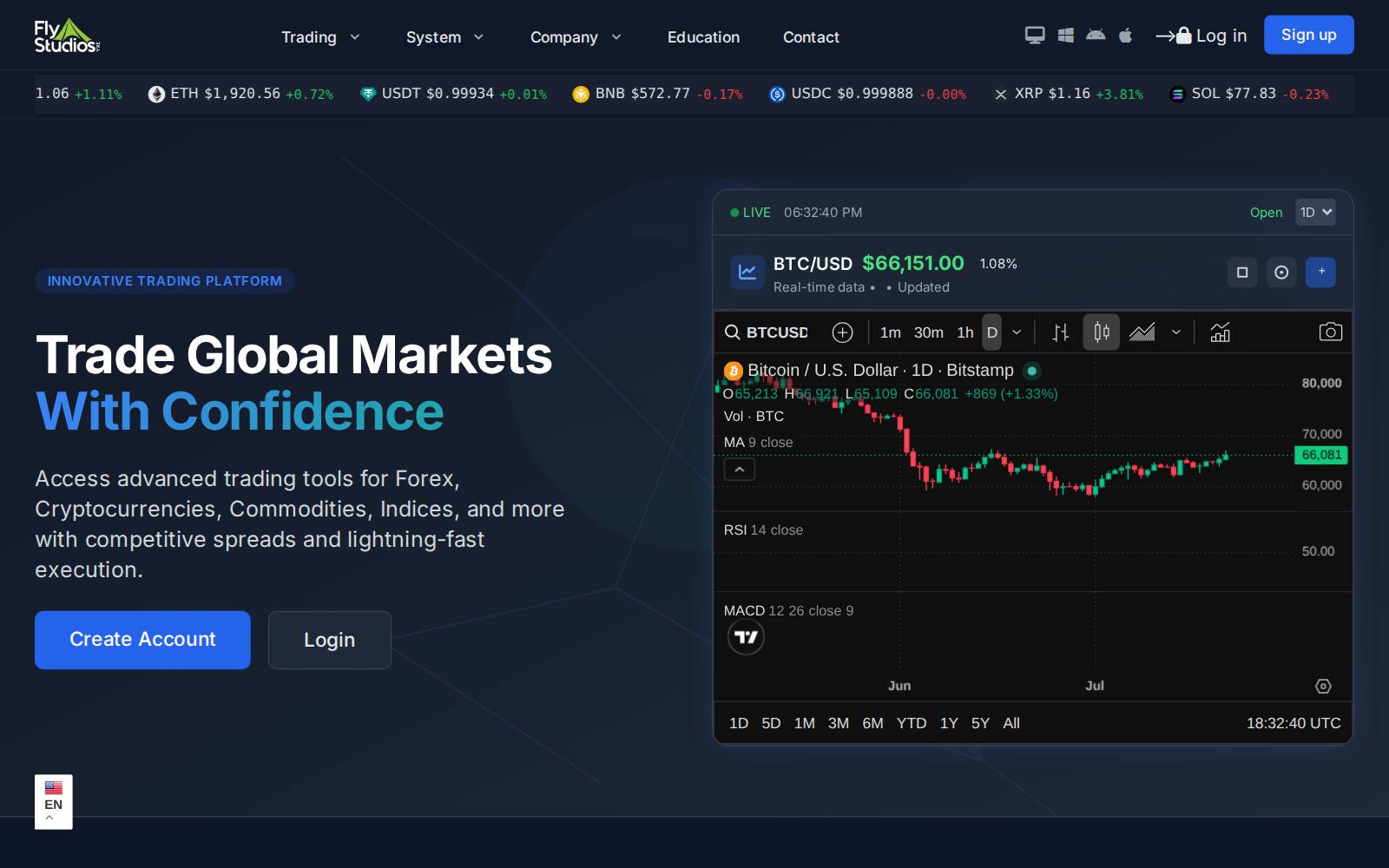Click the blue plus button in BTC/USD header
Screen dimensions: 1389x868
(1321, 272)
